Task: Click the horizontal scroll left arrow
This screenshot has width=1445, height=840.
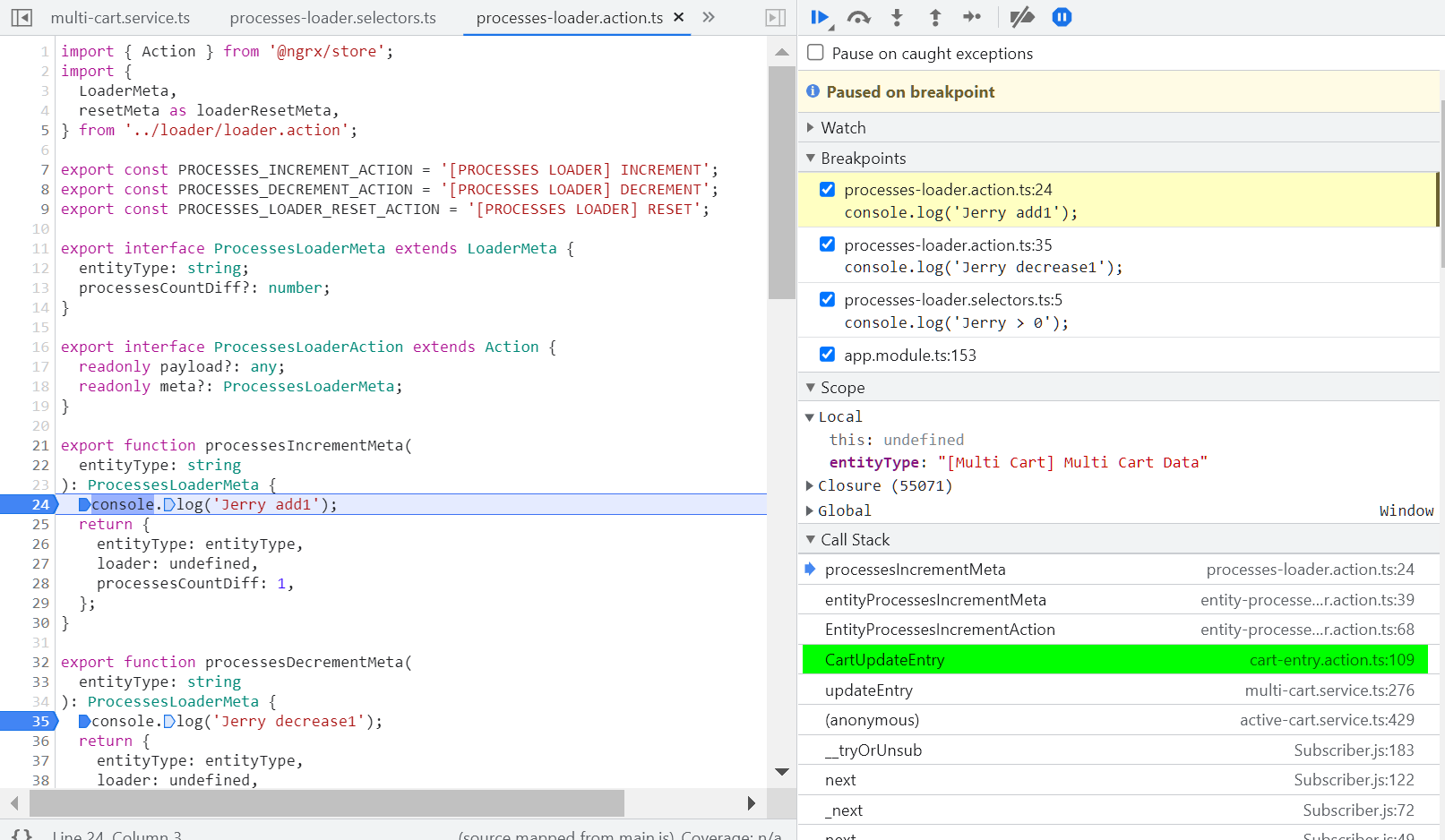Action: pos(13,803)
